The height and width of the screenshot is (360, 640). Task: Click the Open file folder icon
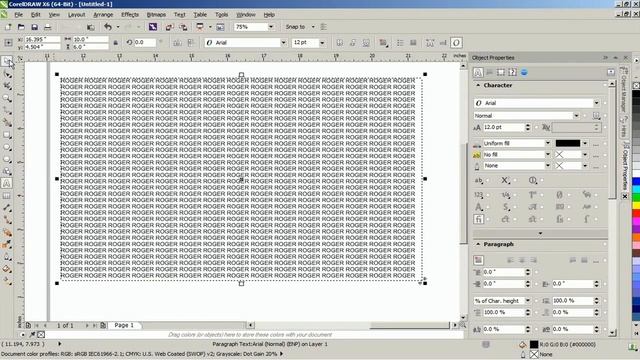21,27
